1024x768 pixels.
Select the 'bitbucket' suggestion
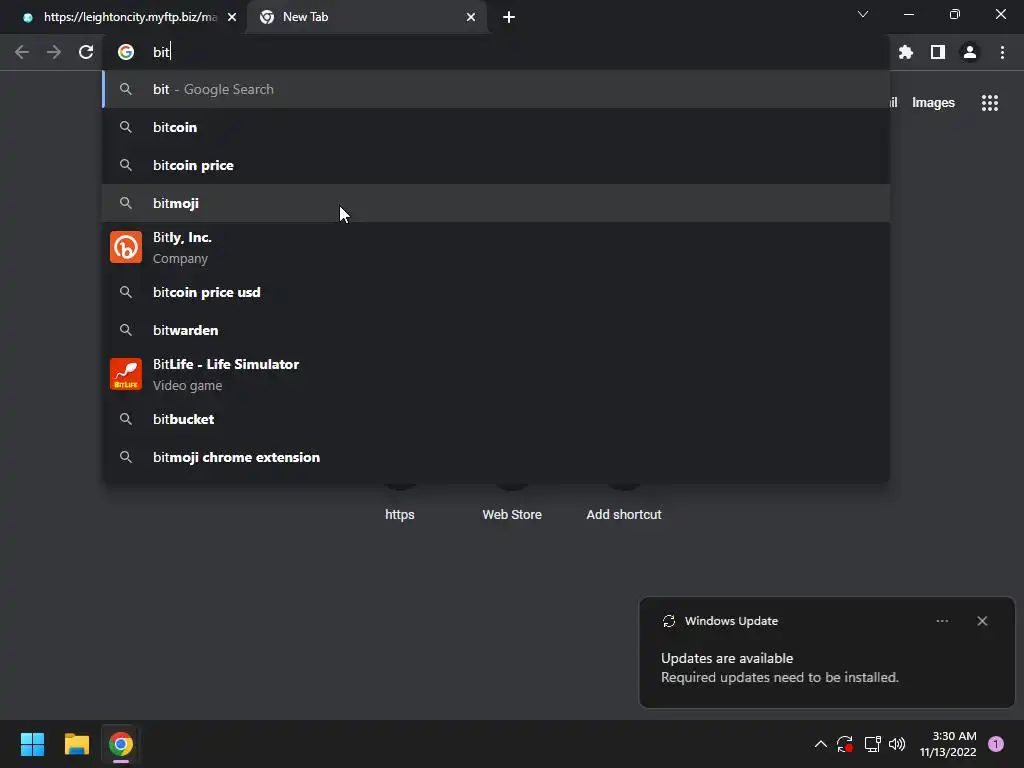[496, 419]
